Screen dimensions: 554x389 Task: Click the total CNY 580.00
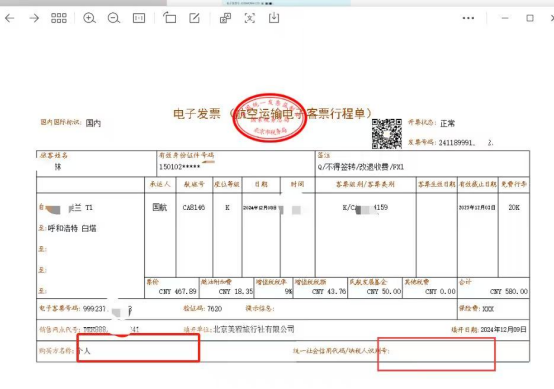click(509, 291)
